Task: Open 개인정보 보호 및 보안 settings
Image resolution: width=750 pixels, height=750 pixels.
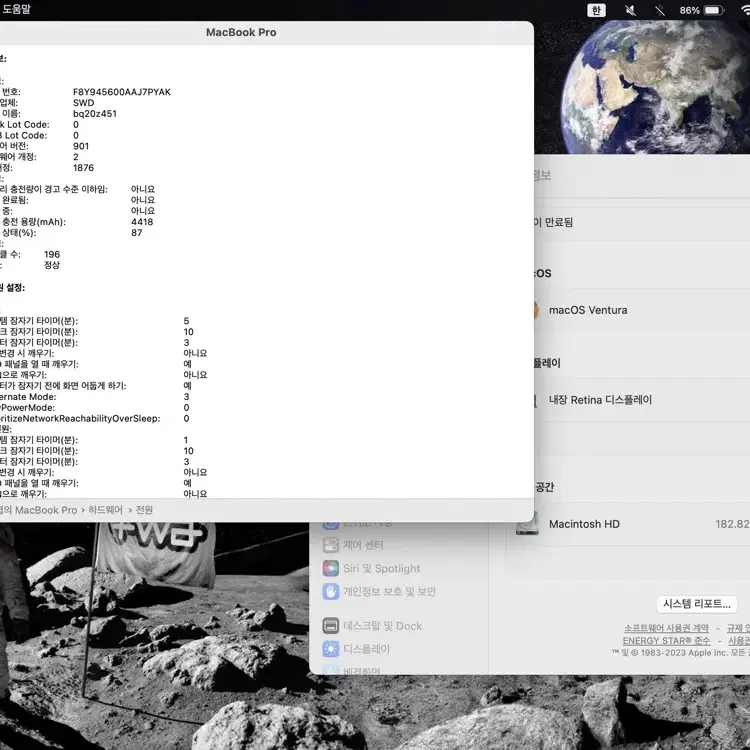Action: (x=379, y=591)
